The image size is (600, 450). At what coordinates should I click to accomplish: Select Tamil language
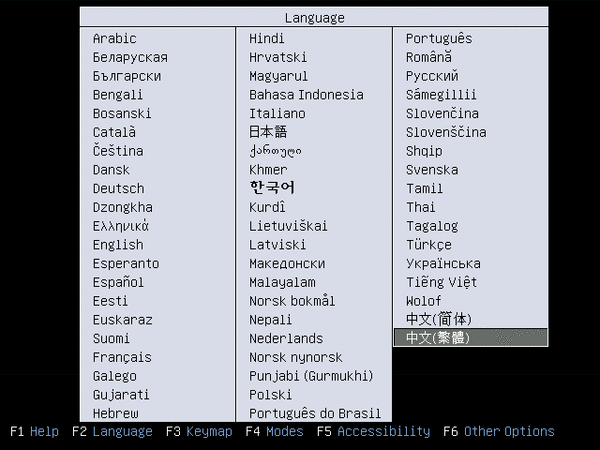424,188
